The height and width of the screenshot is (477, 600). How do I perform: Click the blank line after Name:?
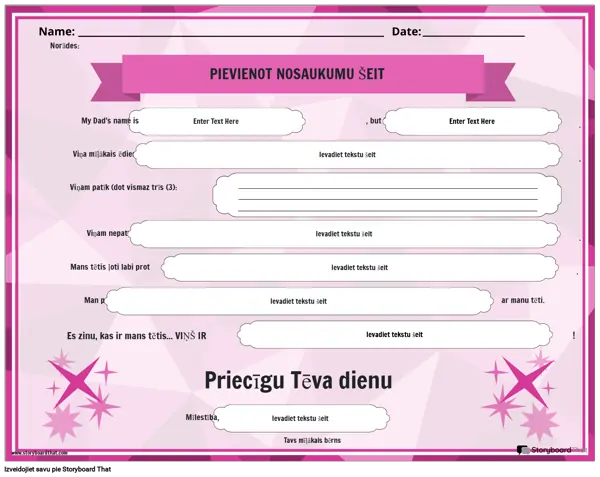(x=230, y=33)
